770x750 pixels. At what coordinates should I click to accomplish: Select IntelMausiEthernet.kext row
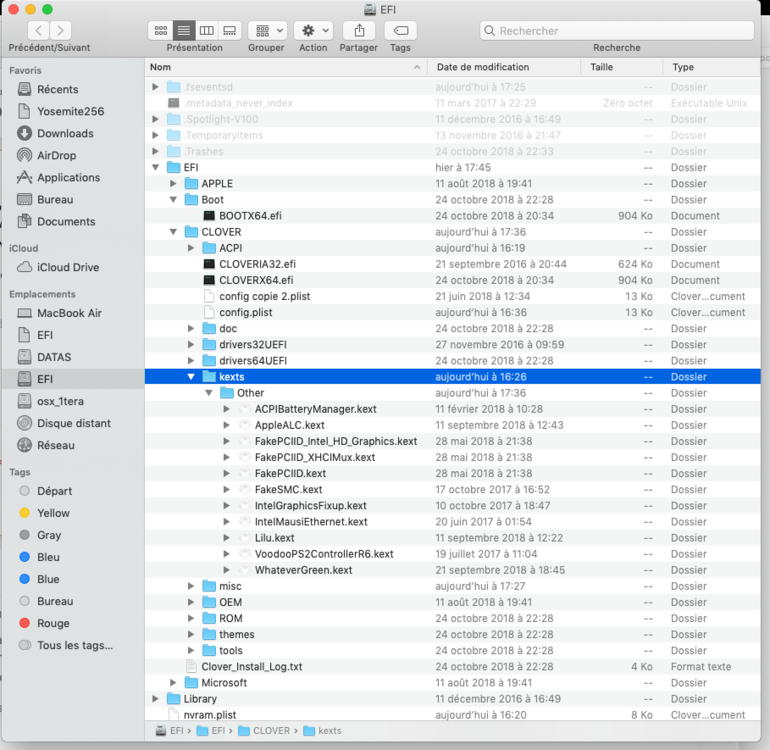453,522
